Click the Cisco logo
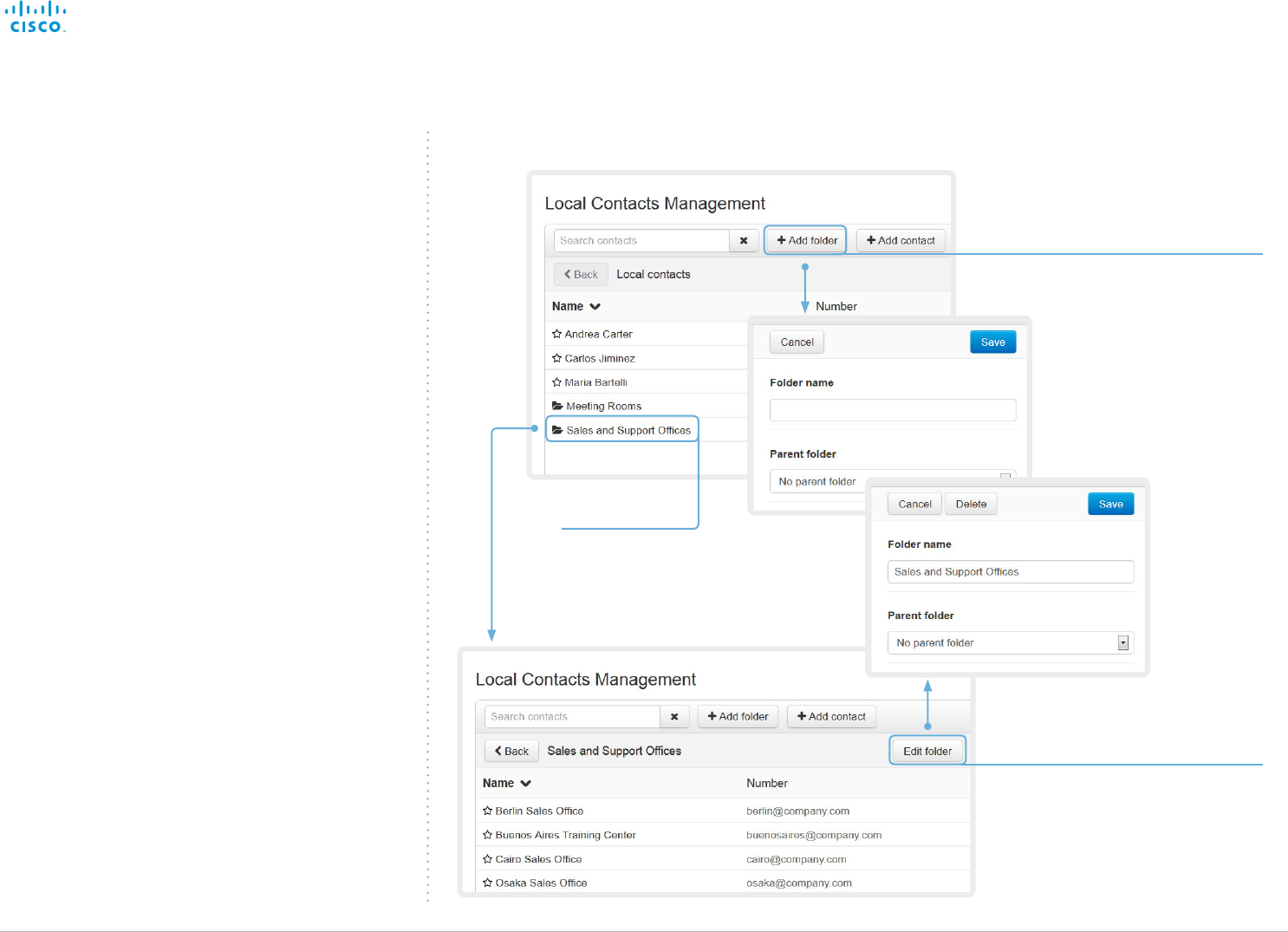The image size is (1288, 932). (36, 17)
